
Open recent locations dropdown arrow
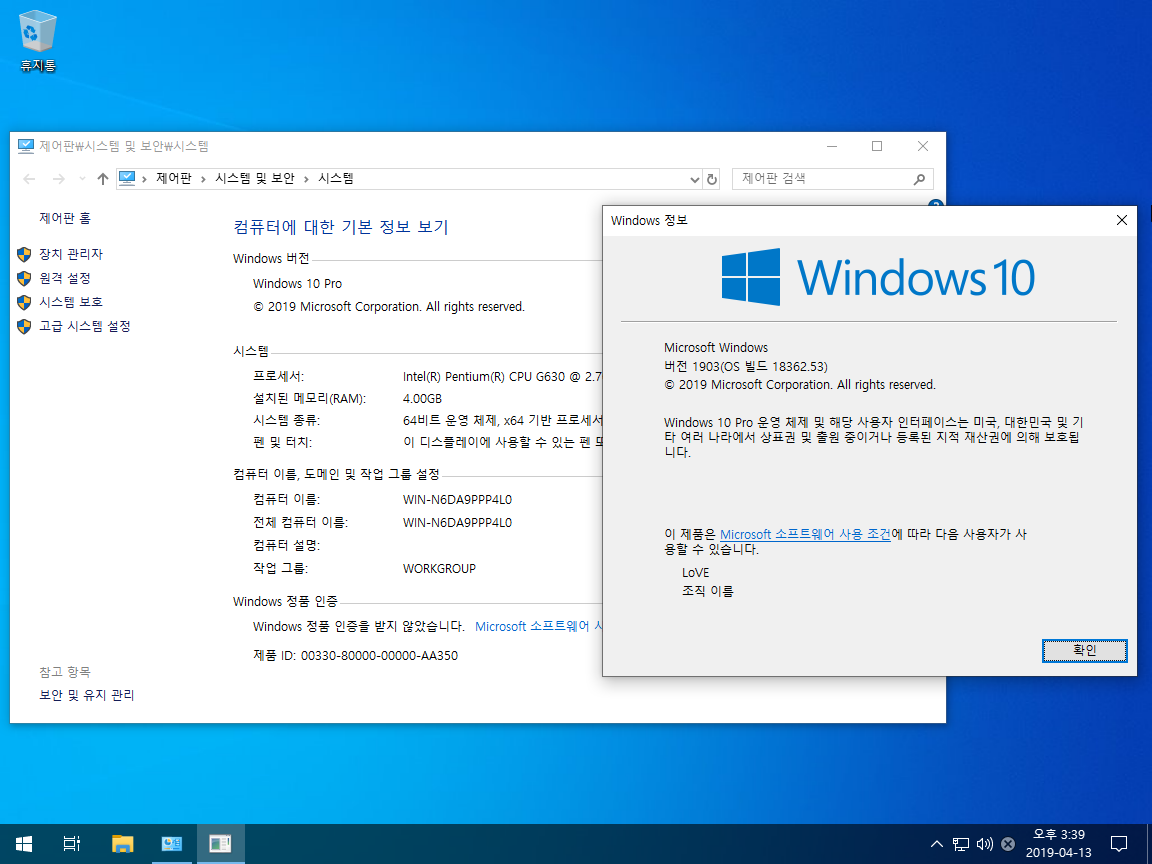[82, 179]
